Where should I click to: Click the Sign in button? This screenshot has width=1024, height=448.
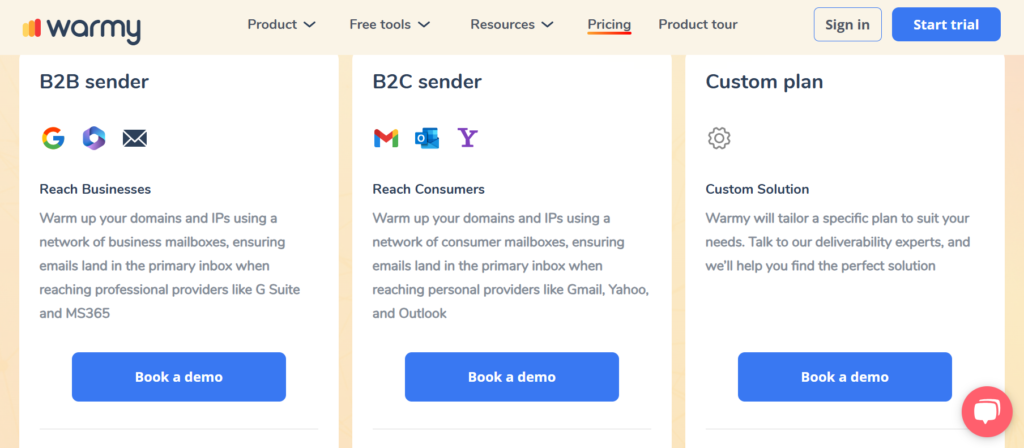847,25
